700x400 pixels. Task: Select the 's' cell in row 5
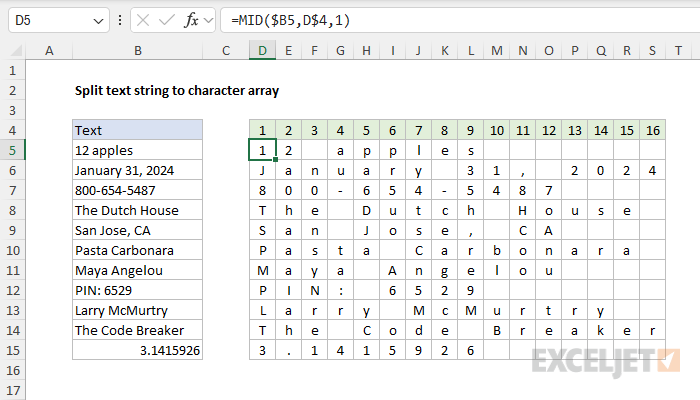pyautogui.click(x=471, y=150)
